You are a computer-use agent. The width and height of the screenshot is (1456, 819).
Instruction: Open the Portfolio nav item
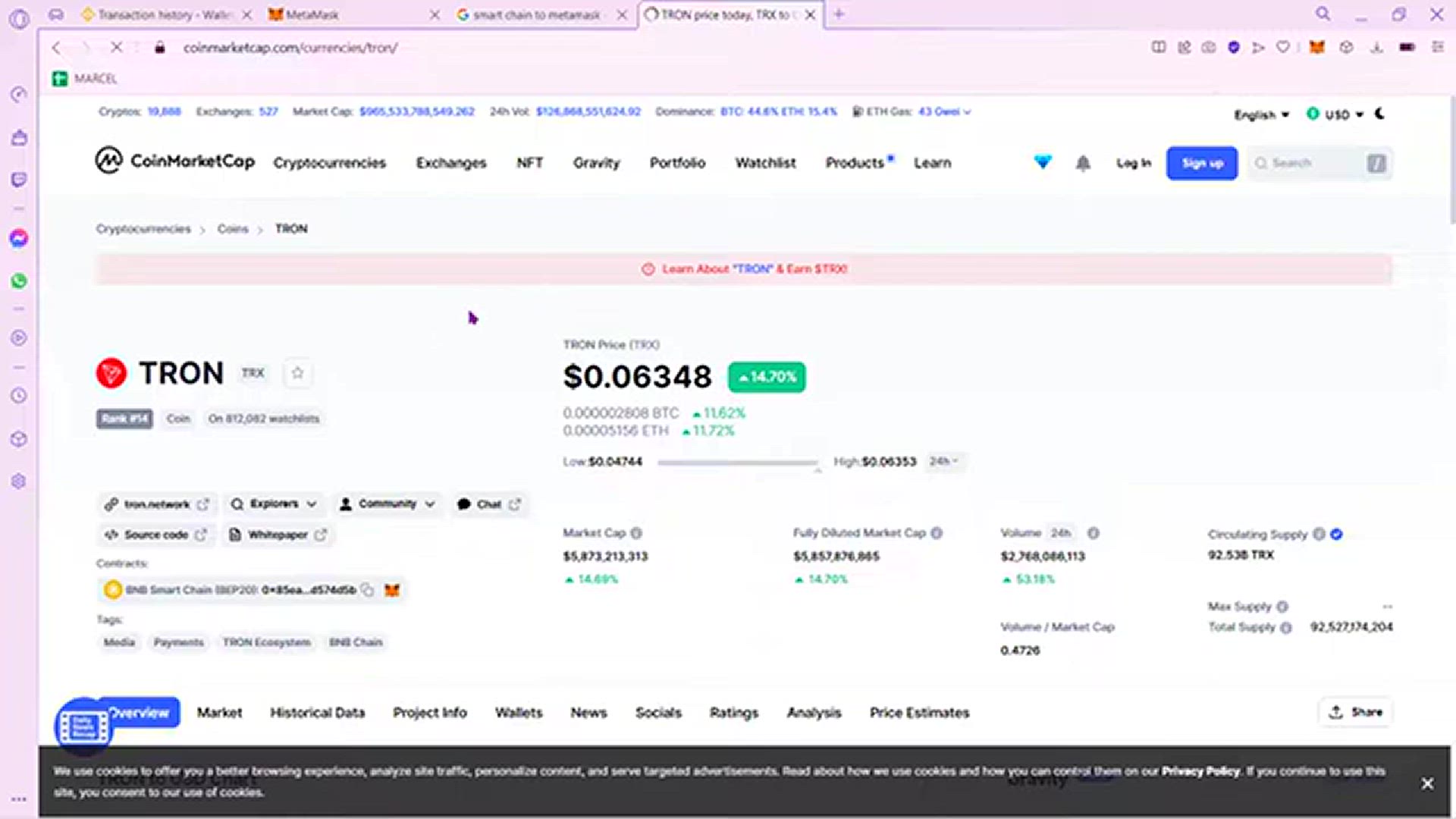pos(677,163)
